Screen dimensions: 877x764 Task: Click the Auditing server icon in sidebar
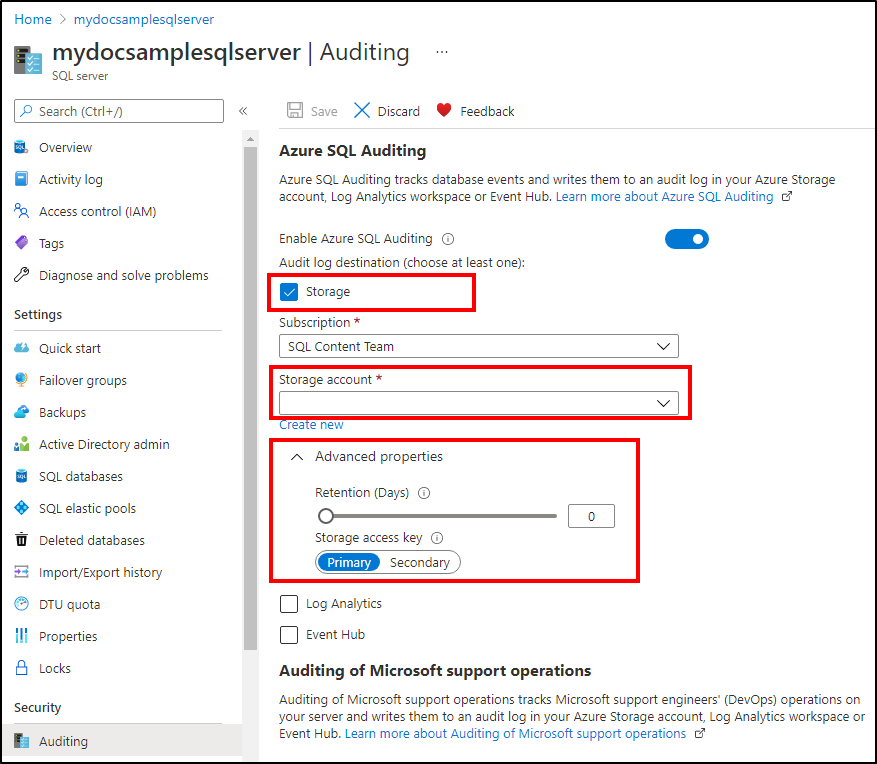tap(21, 741)
